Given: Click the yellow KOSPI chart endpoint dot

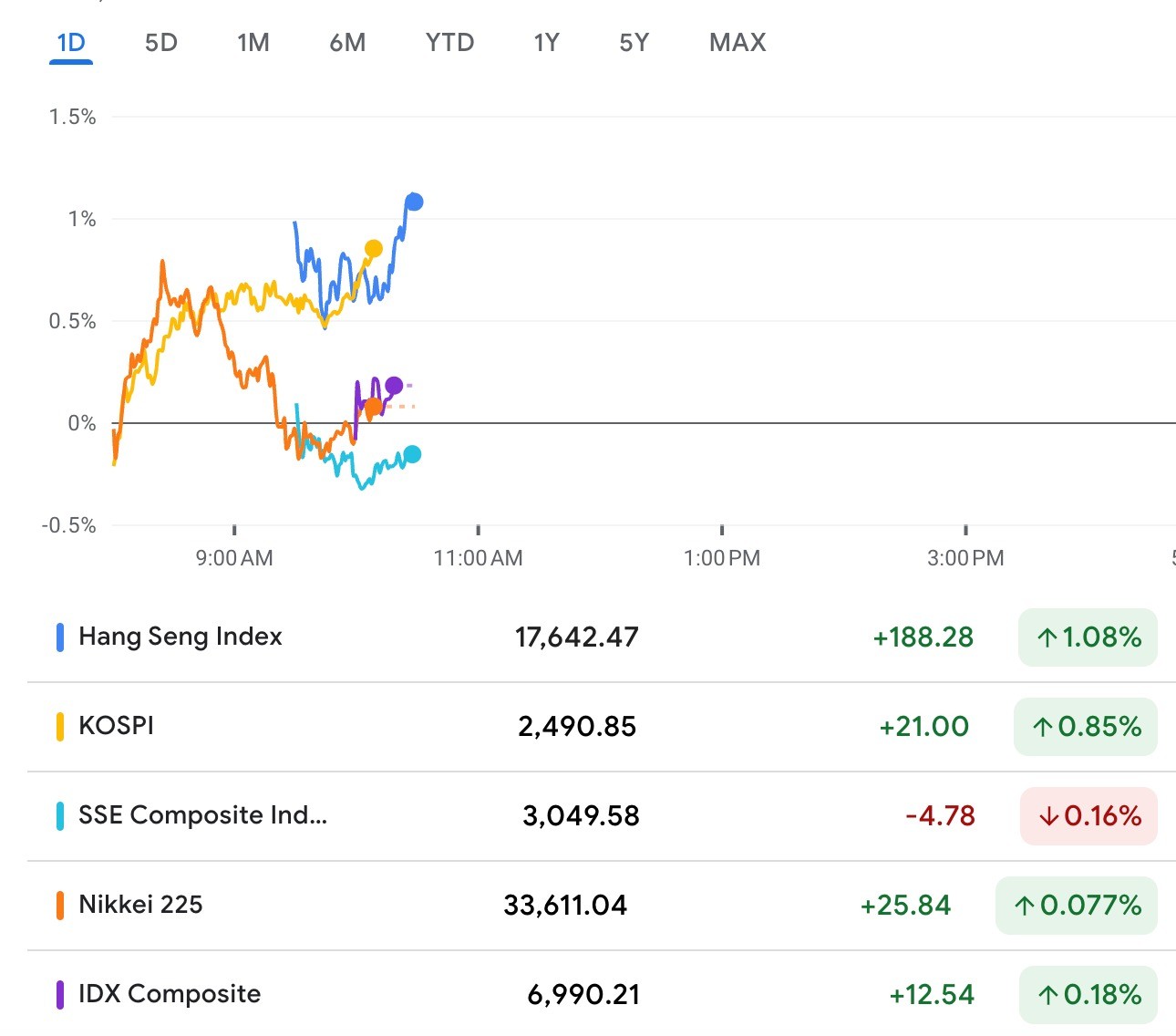Looking at the screenshot, I should click(373, 249).
